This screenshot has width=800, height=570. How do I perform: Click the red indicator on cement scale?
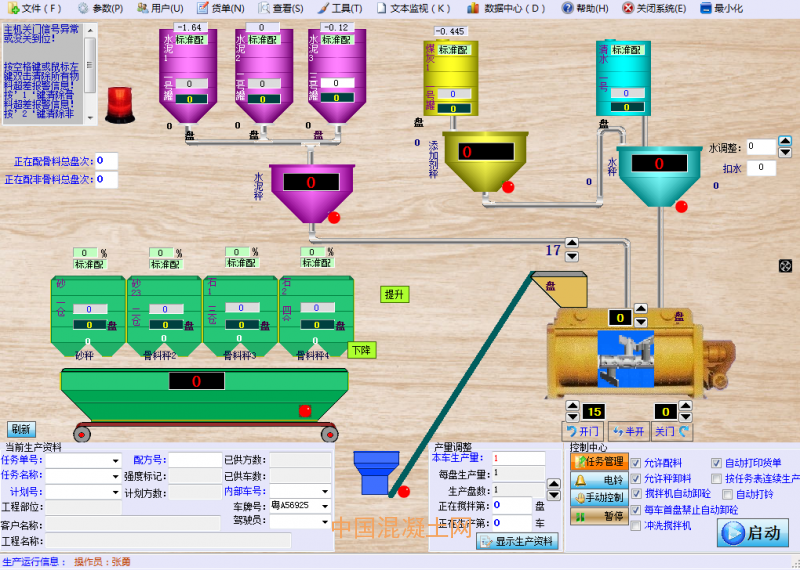click(334, 218)
